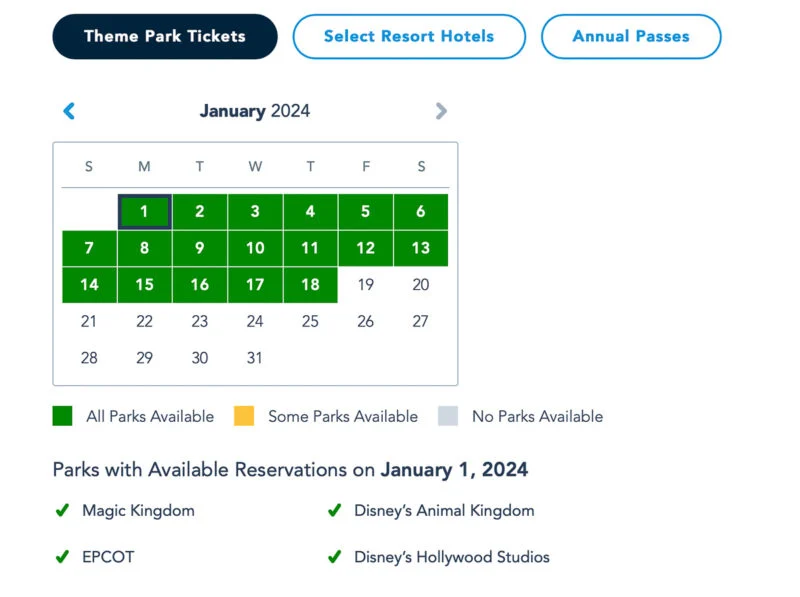This screenshot has width=800, height=597.
Task: Click the Disney's Hollywood Studios park name
Action: (x=452, y=557)
